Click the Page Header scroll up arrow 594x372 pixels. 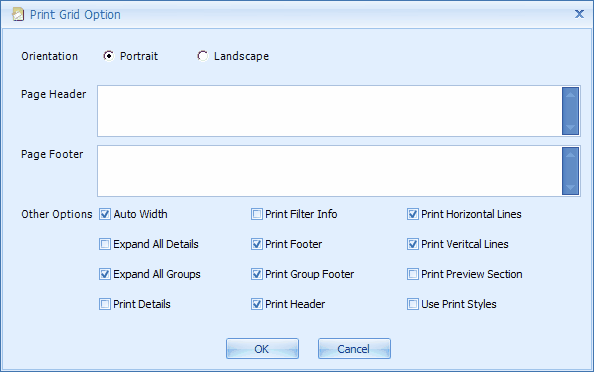pos(571,95)
